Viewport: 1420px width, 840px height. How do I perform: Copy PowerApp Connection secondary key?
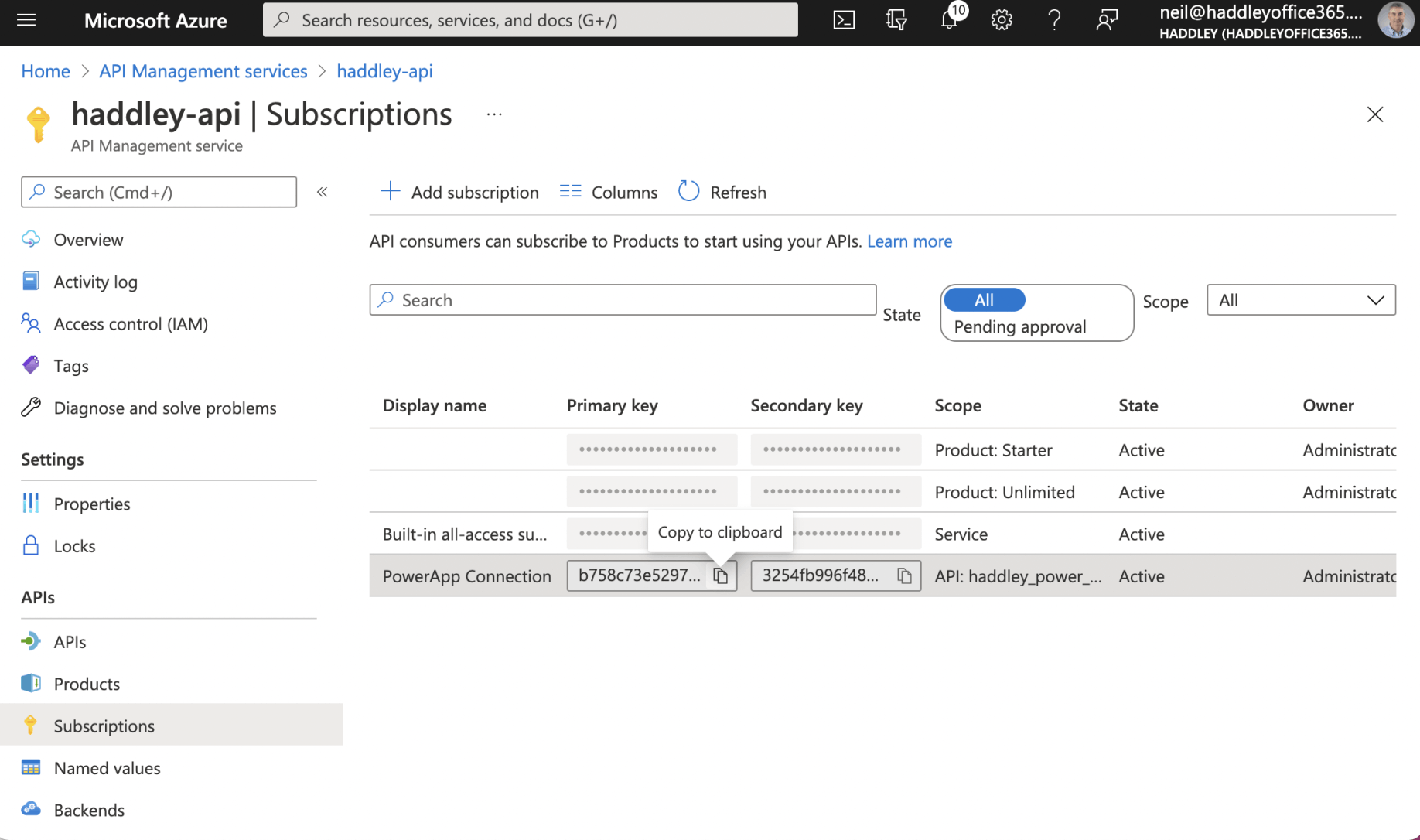[904, 576]
